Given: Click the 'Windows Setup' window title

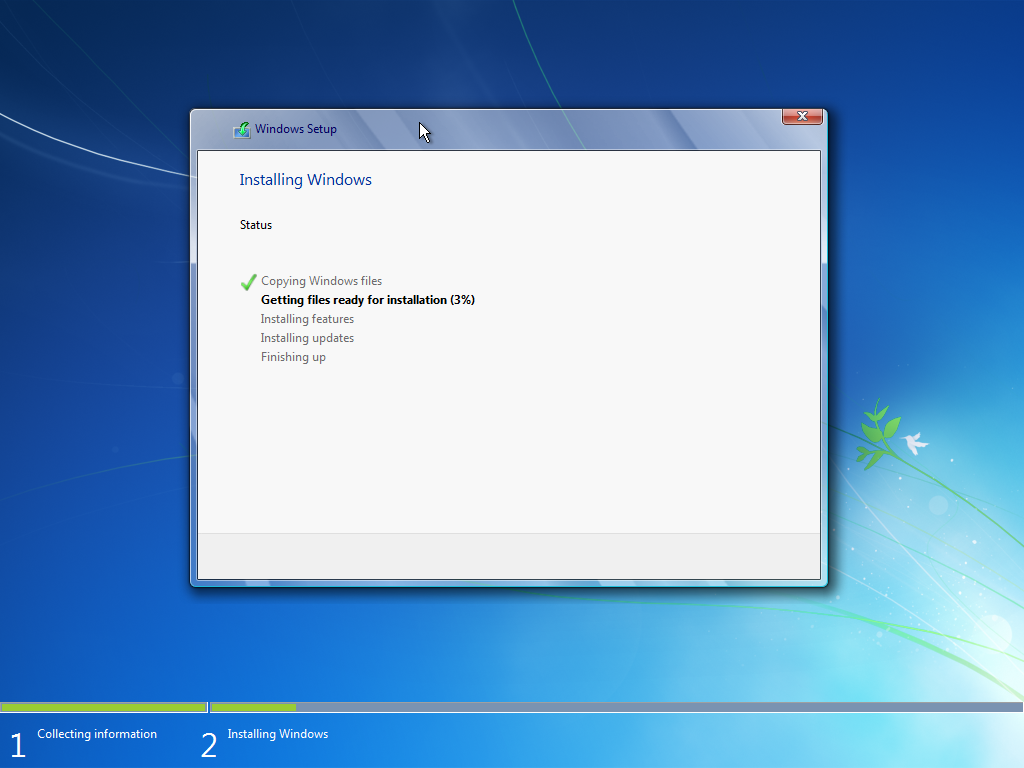Looking at the screenshot, I should (296, 129).
